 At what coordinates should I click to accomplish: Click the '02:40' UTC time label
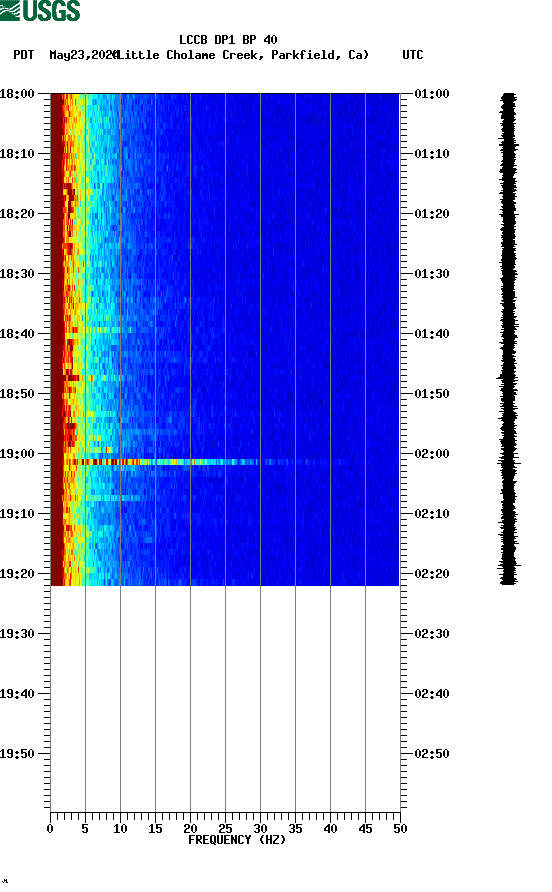pos(432,694)
